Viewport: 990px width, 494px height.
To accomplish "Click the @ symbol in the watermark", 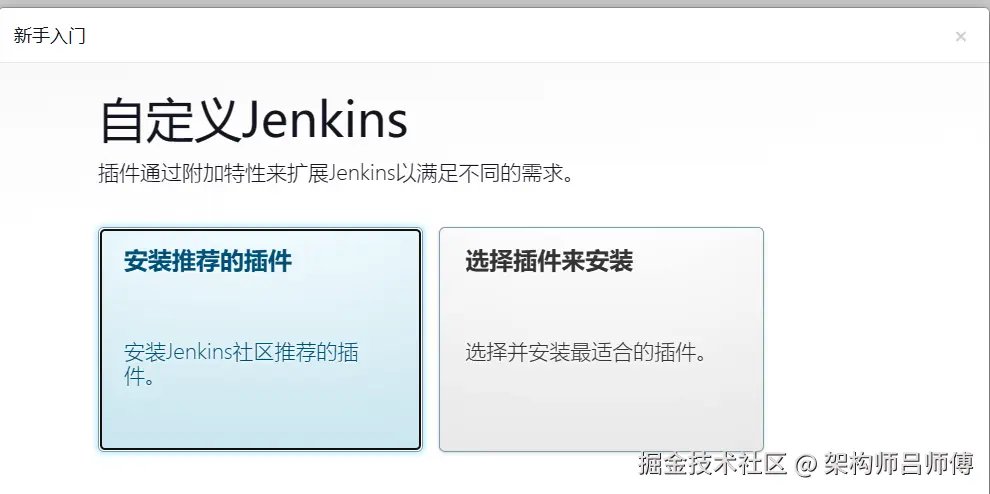I will click(x=806, y=466).
